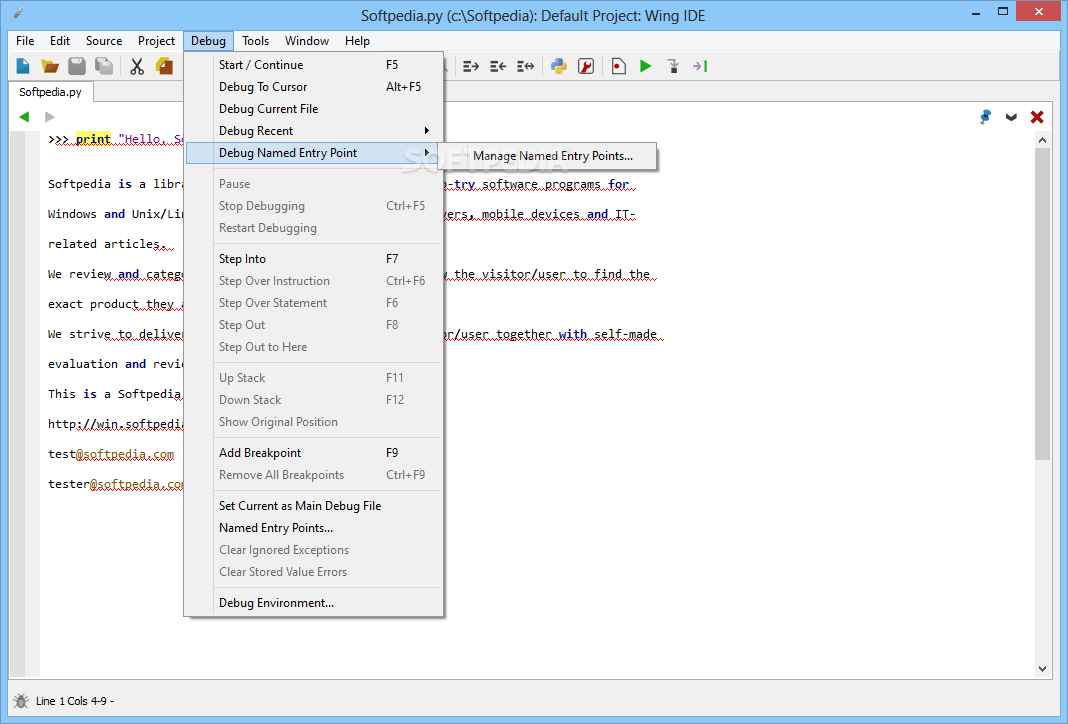Viewport: 1068px width, 724px height.
Task: Click the Save All stacked disks icon
Action: (x=104, y=66)
